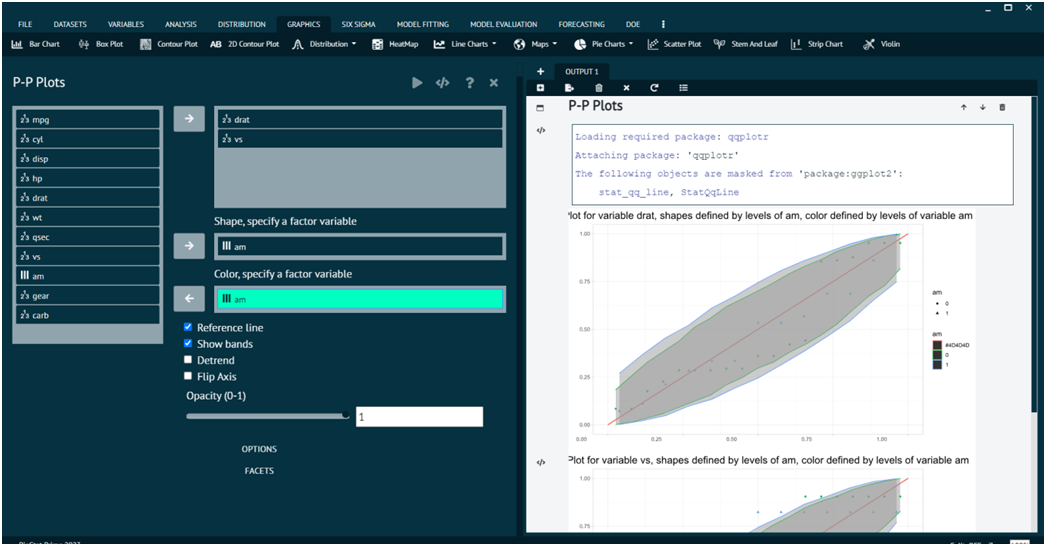
Task: Click the delete (trash) icon in output toolbar
Action: tap(598, 87)
